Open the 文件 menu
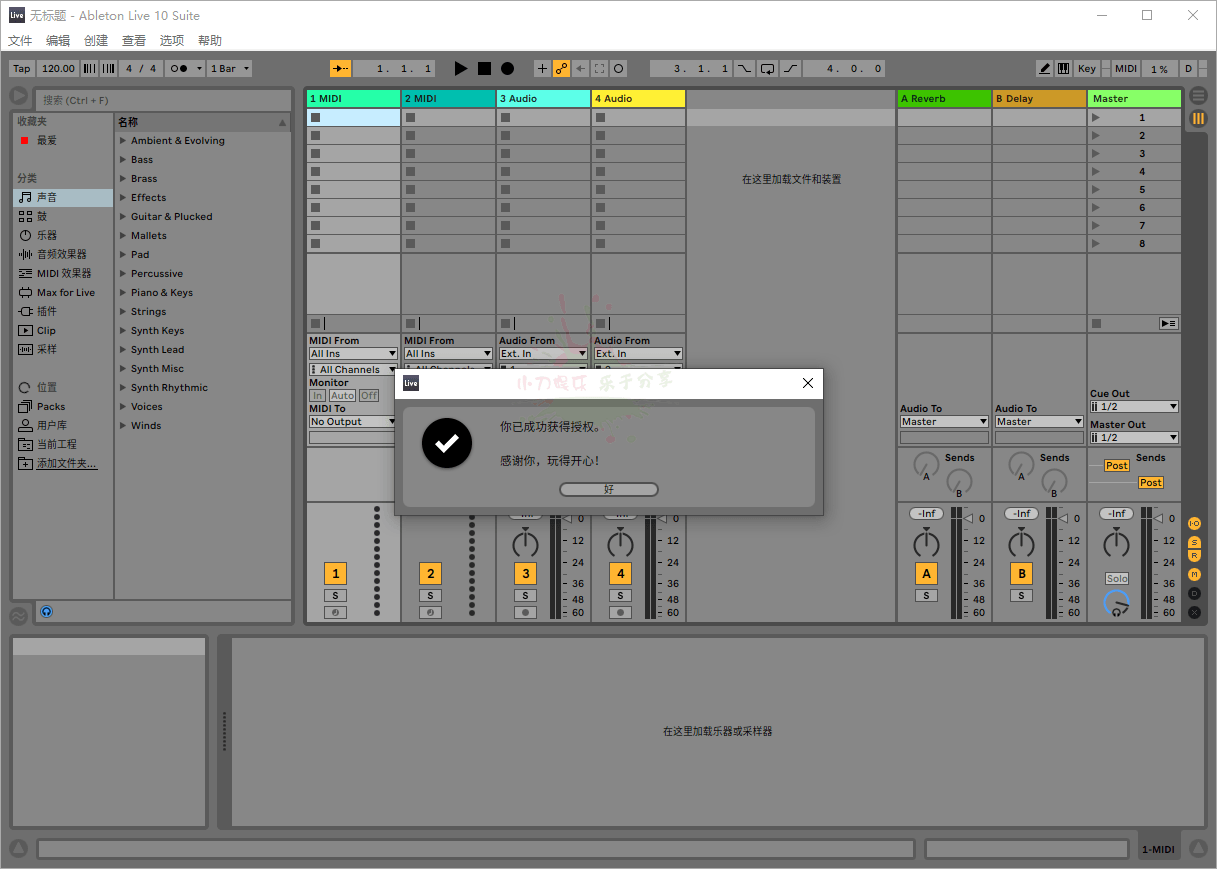The image size is (1217, 869). (20, 40)
